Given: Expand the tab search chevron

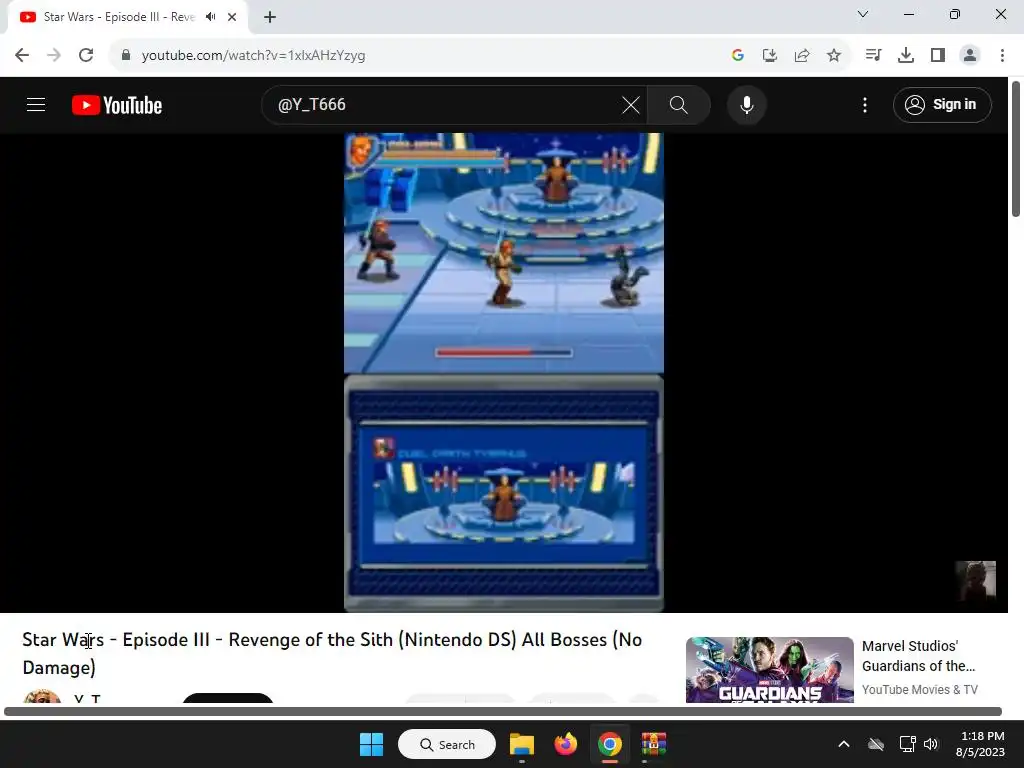Looking at the screenshot, I should click(863, 14).
